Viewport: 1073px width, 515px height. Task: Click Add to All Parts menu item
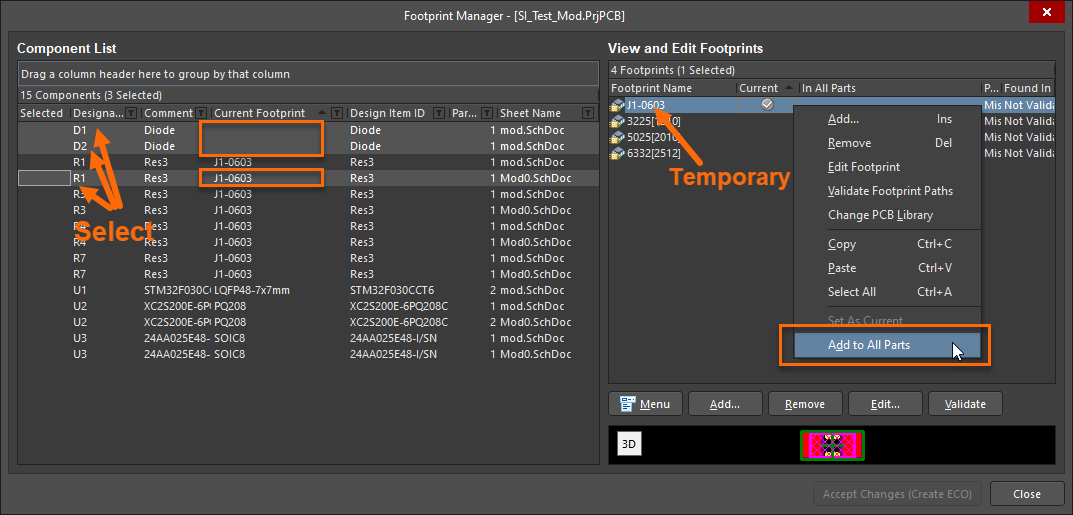[888, 345]
